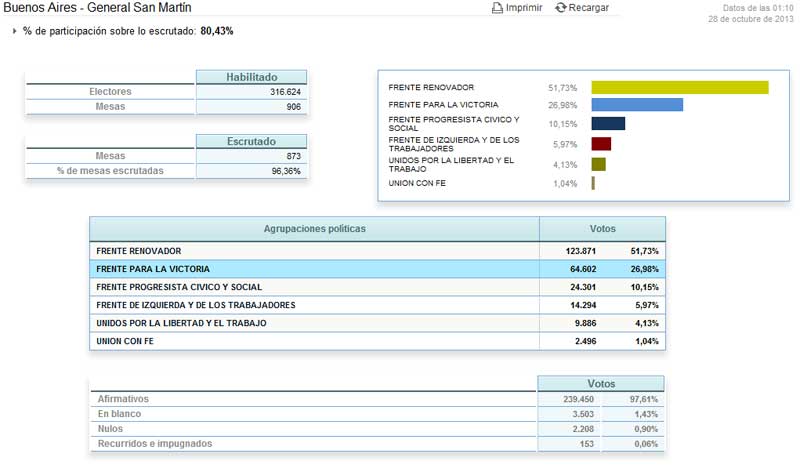Expand the participation percentage arrow
This screenshot has width=800, height=472.
point(15,31)
